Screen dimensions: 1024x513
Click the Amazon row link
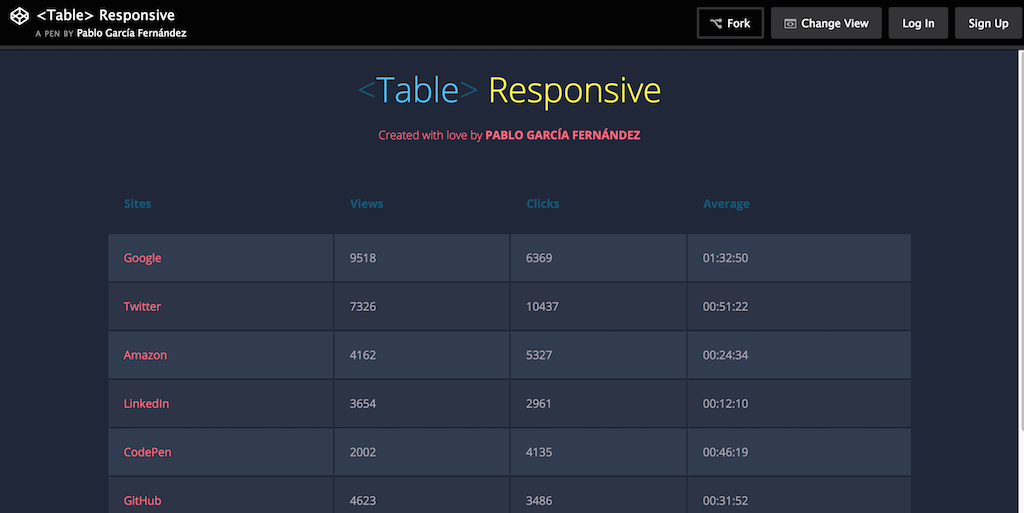click(x=145, y=355)
